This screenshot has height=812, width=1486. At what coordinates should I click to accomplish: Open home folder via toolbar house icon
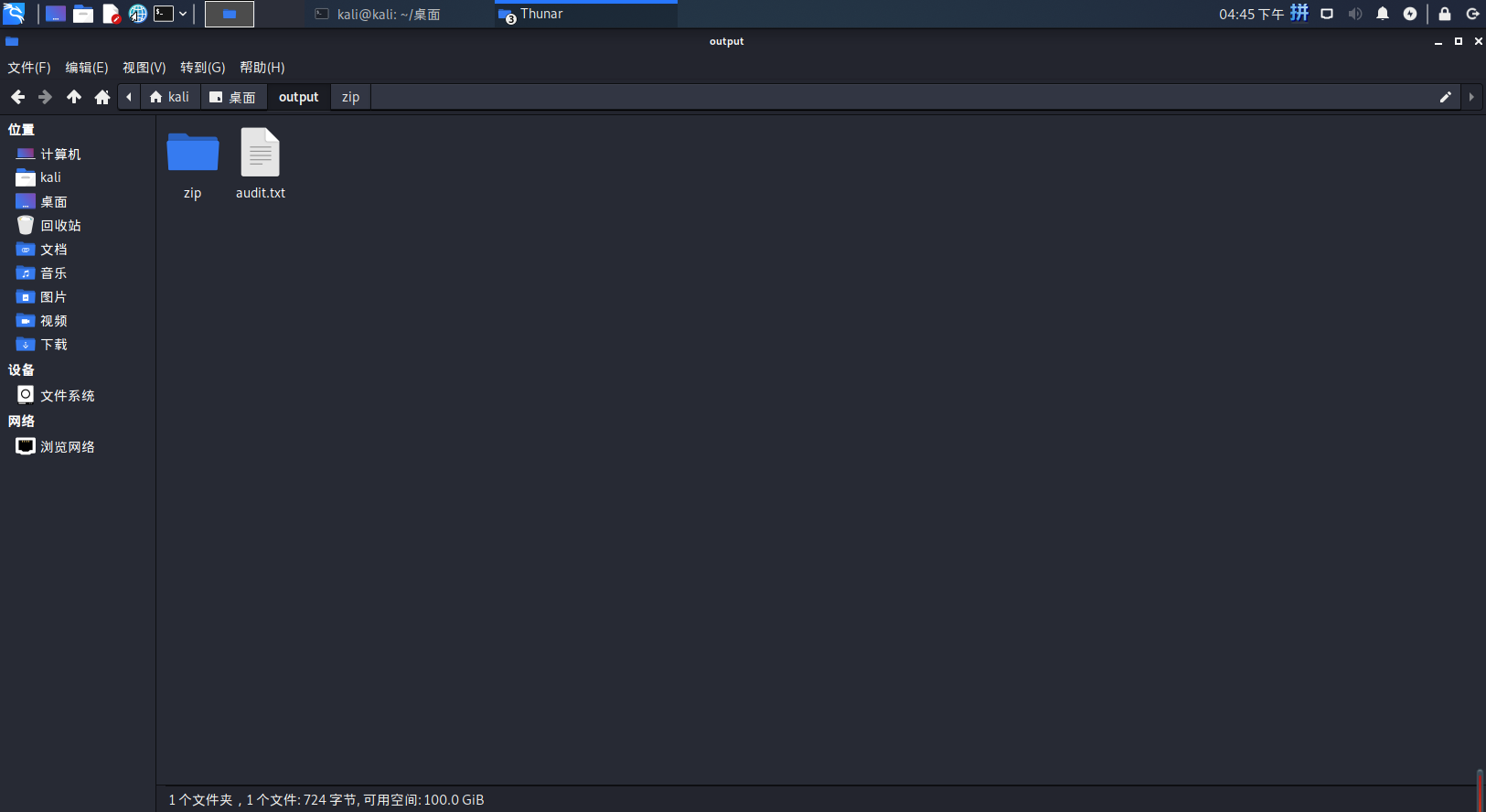tap(102, 97)
